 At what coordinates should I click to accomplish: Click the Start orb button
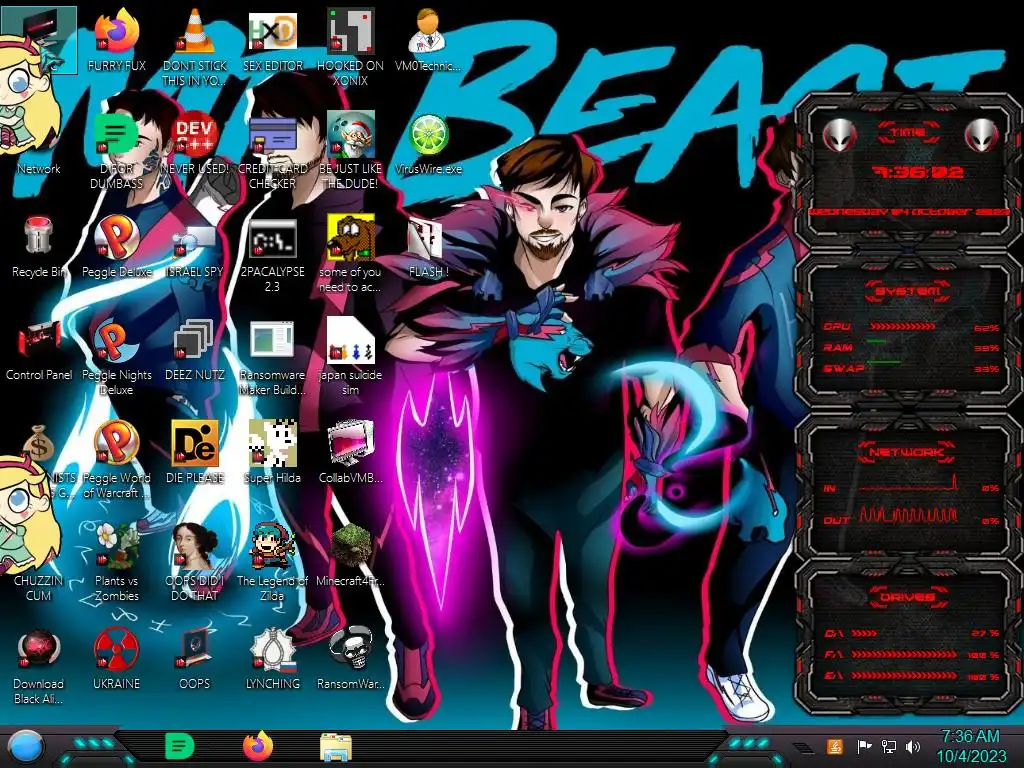(26, 747)
